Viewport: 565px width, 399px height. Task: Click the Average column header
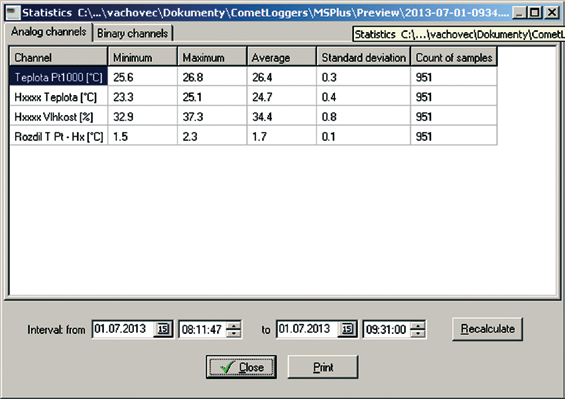click(x=281, y=57)
